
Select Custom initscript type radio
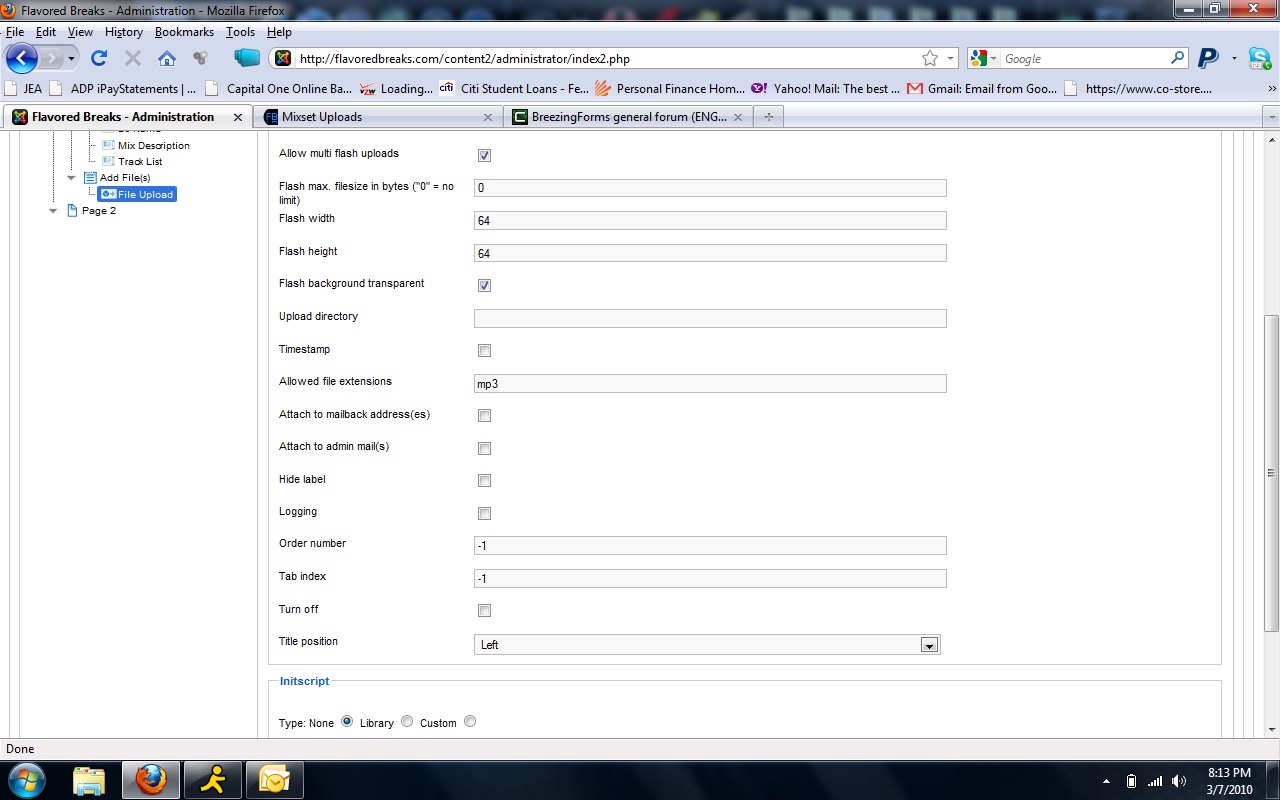[470, 721]
